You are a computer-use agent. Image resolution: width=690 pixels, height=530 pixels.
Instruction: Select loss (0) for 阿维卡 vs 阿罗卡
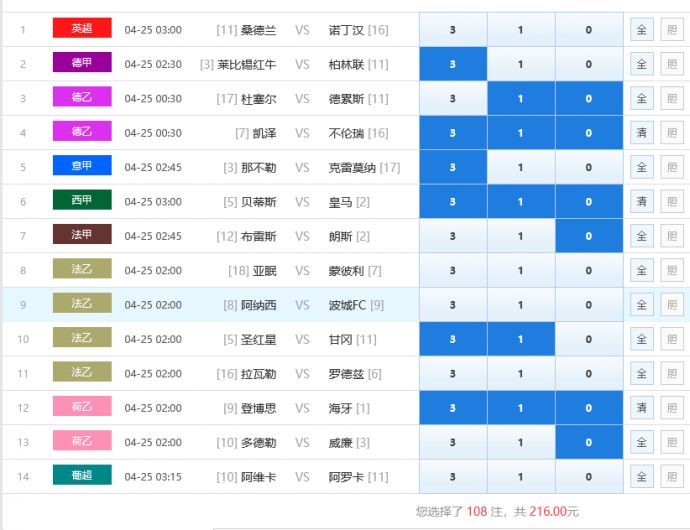point(588,477)
